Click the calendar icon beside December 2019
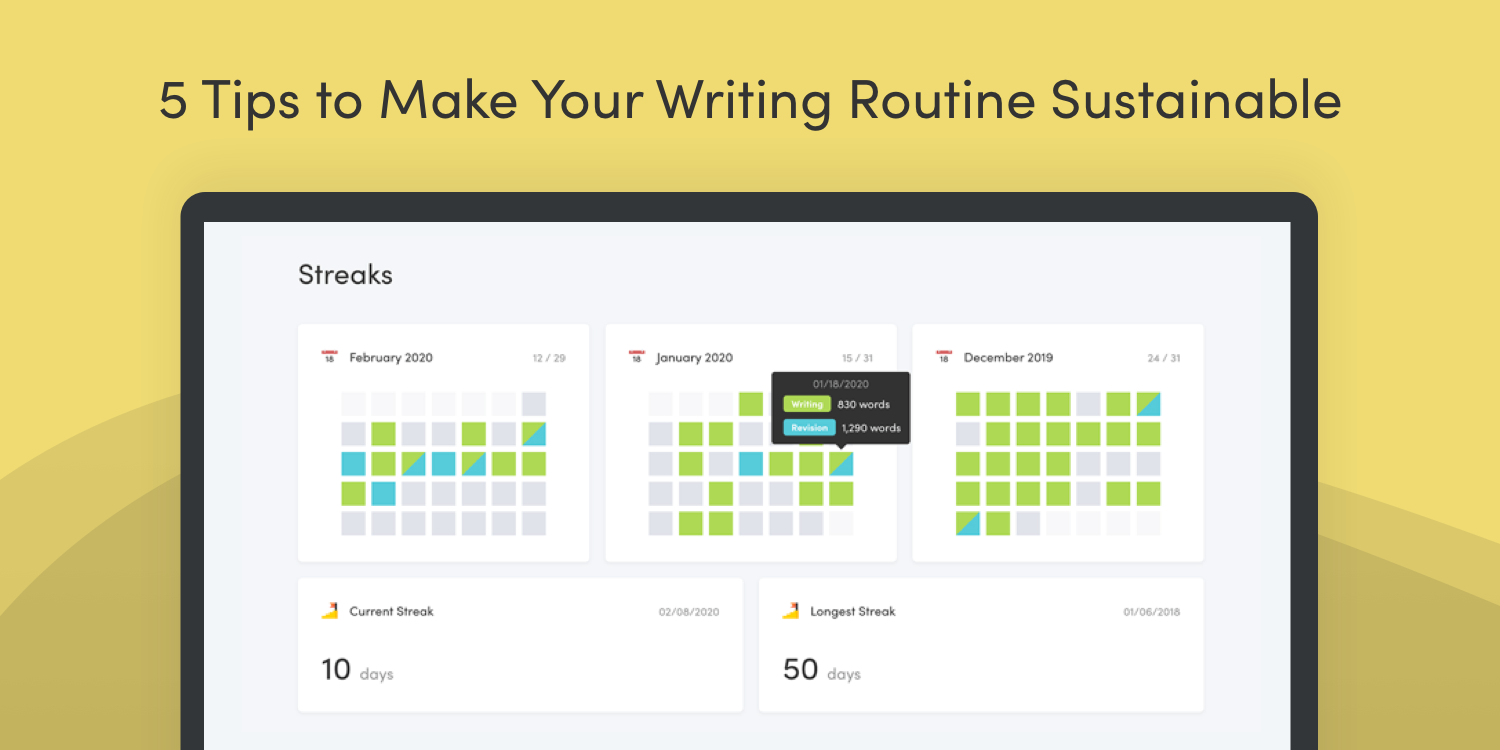Screen dimensions: 1500x750 coord(943,357)
